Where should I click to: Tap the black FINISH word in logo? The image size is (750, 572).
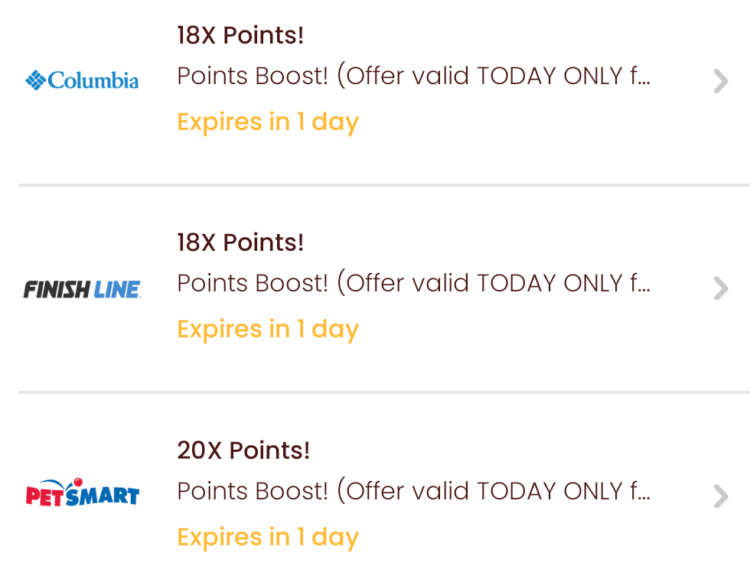[x=57, y=289]
